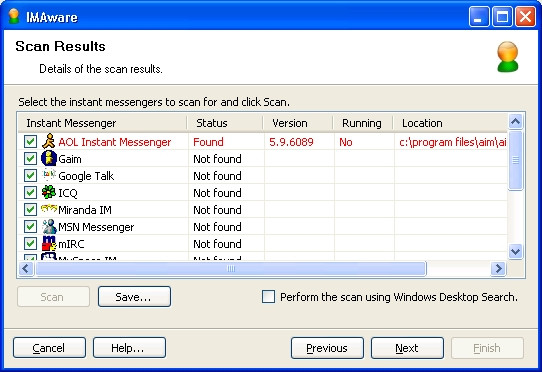Click the Google Talk icon
Image resolution: width=542 pixels, height=372 pixels.
point(49,175)
